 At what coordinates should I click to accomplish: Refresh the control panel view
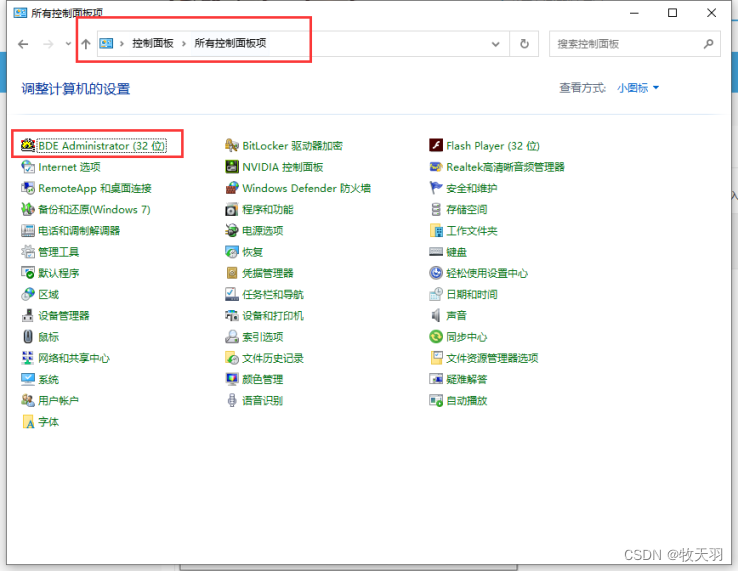pos(524,44)
